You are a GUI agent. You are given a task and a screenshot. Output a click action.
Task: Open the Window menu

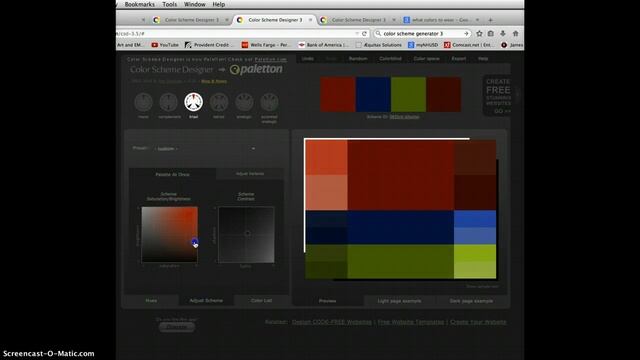[x=195, y=4]
